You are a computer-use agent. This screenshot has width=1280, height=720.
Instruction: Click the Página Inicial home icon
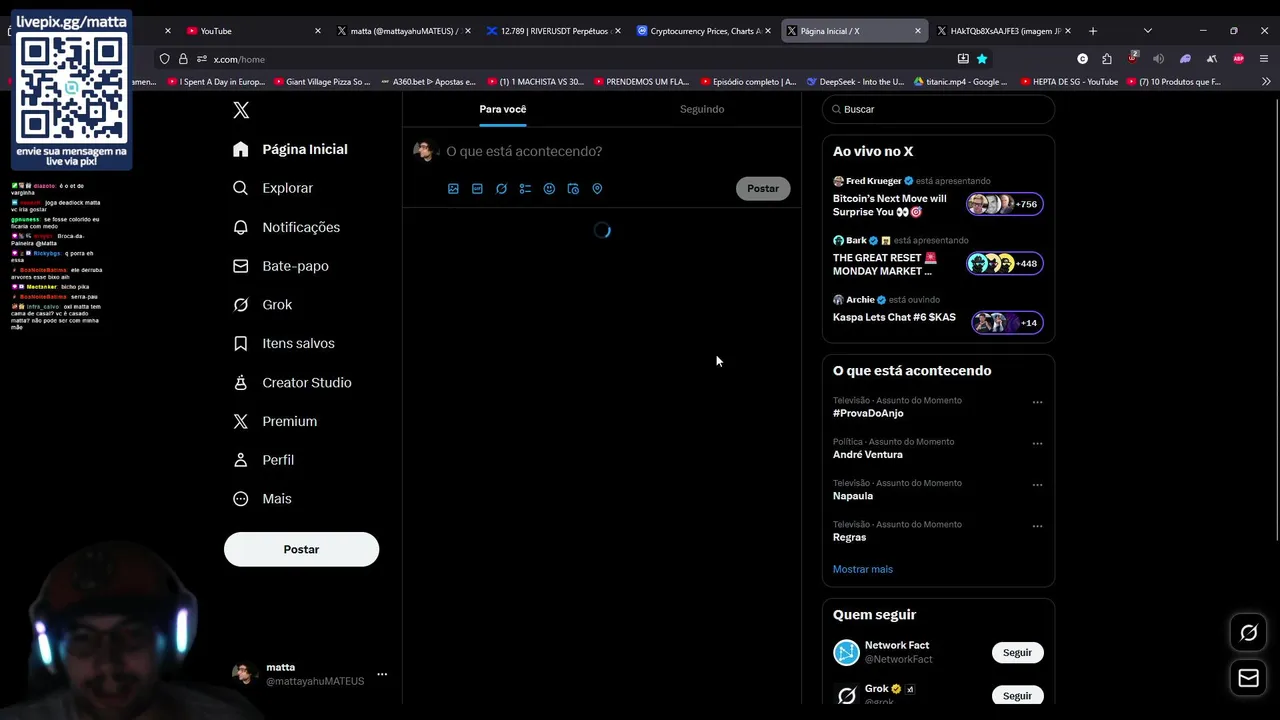coord(241,149)
